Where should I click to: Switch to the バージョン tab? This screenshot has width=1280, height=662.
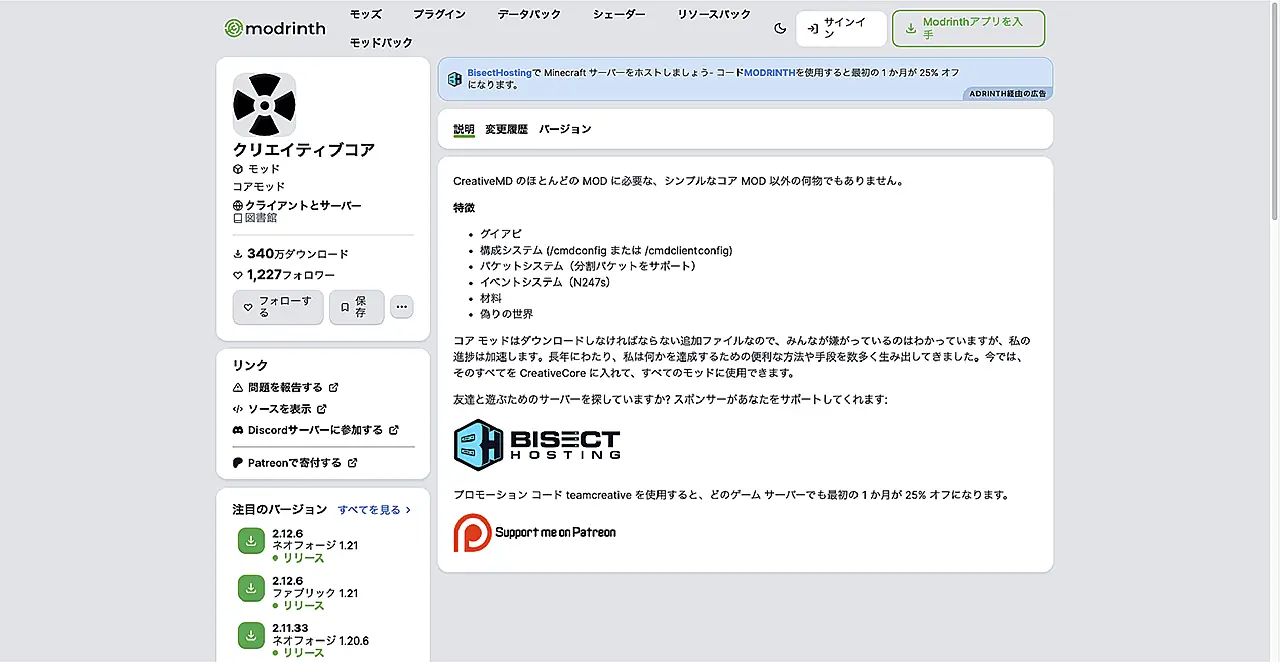coord(565,129)
